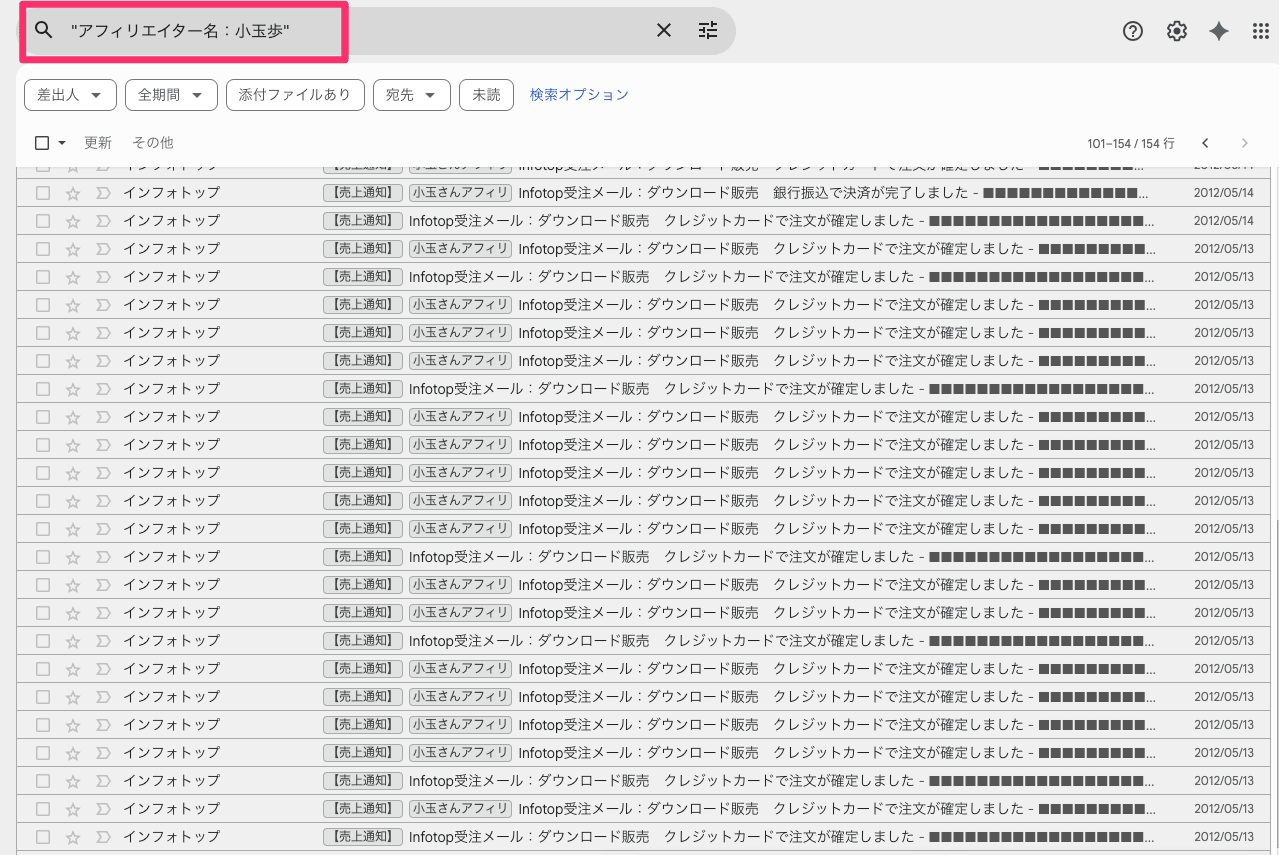Open the 検索オプション link
Screen dimensions: 1279x855
579,95
